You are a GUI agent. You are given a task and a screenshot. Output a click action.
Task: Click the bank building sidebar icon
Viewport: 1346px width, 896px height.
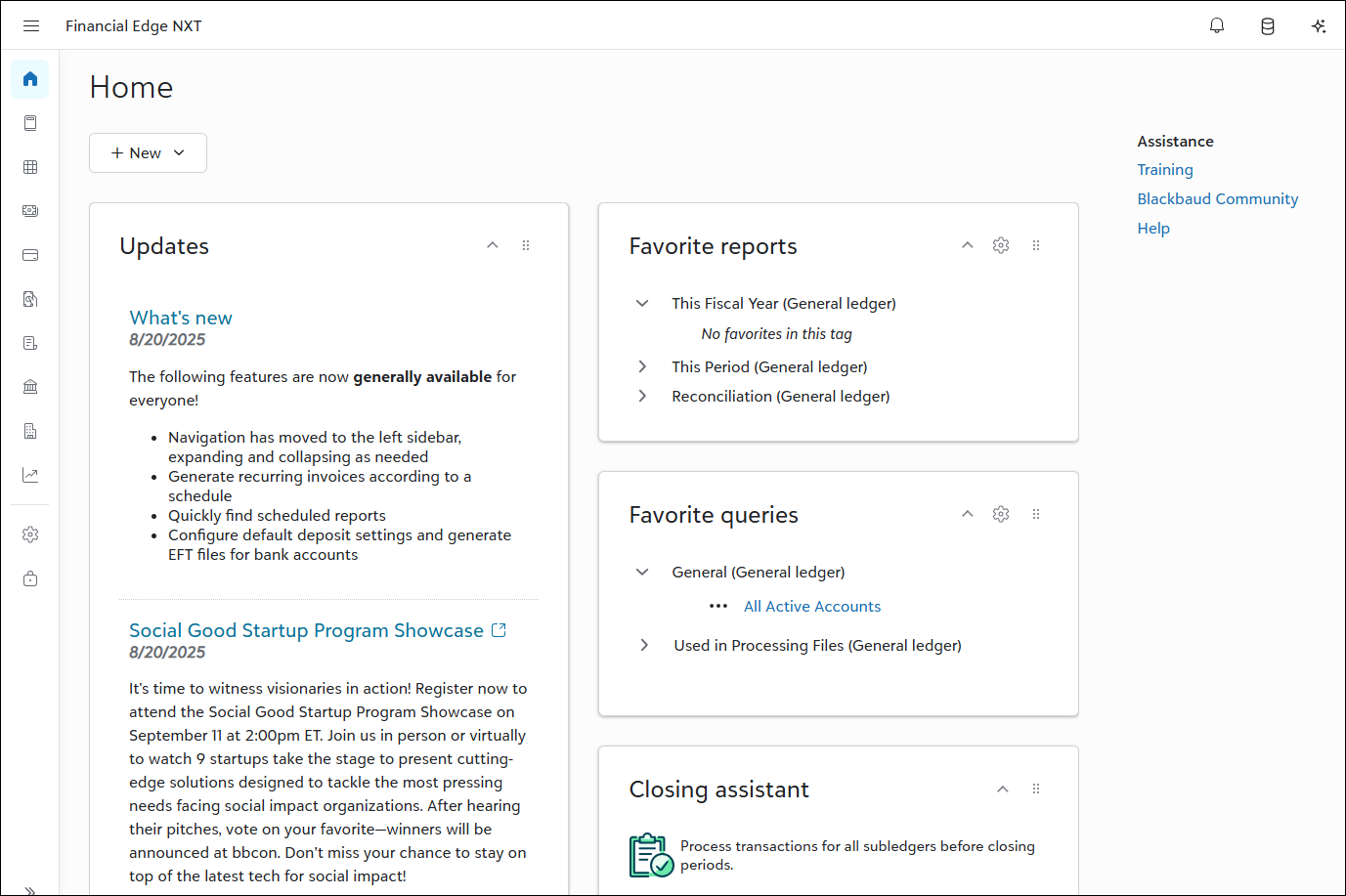(x=30, y=387)
